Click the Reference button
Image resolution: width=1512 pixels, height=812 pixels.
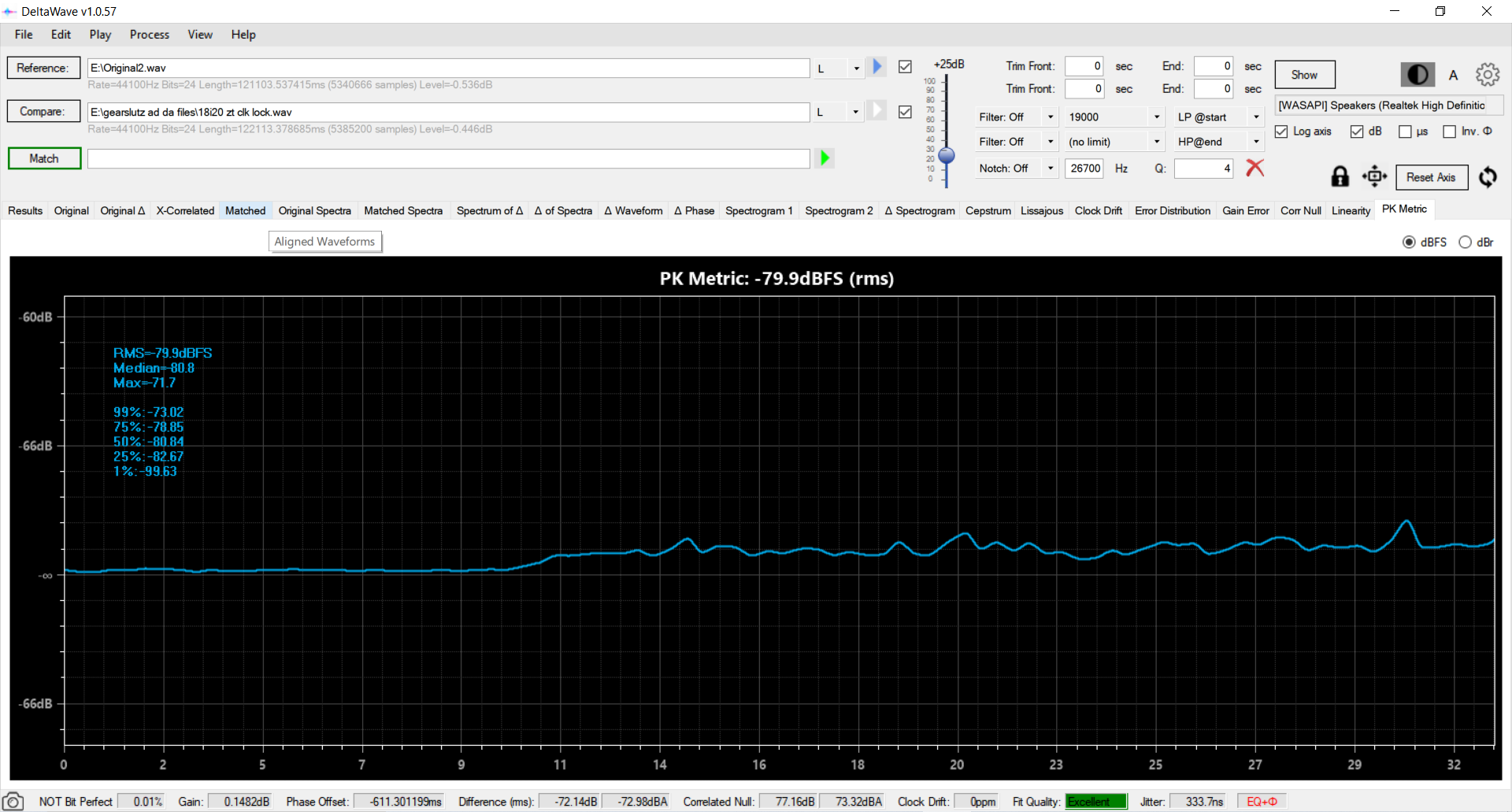coord(43,68)
